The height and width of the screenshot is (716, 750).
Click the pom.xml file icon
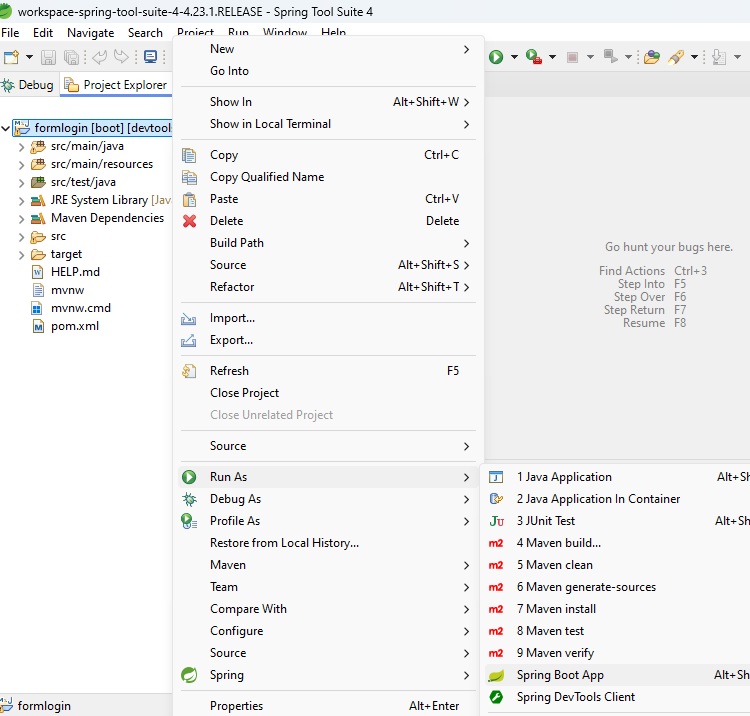(x=39, y=326)
